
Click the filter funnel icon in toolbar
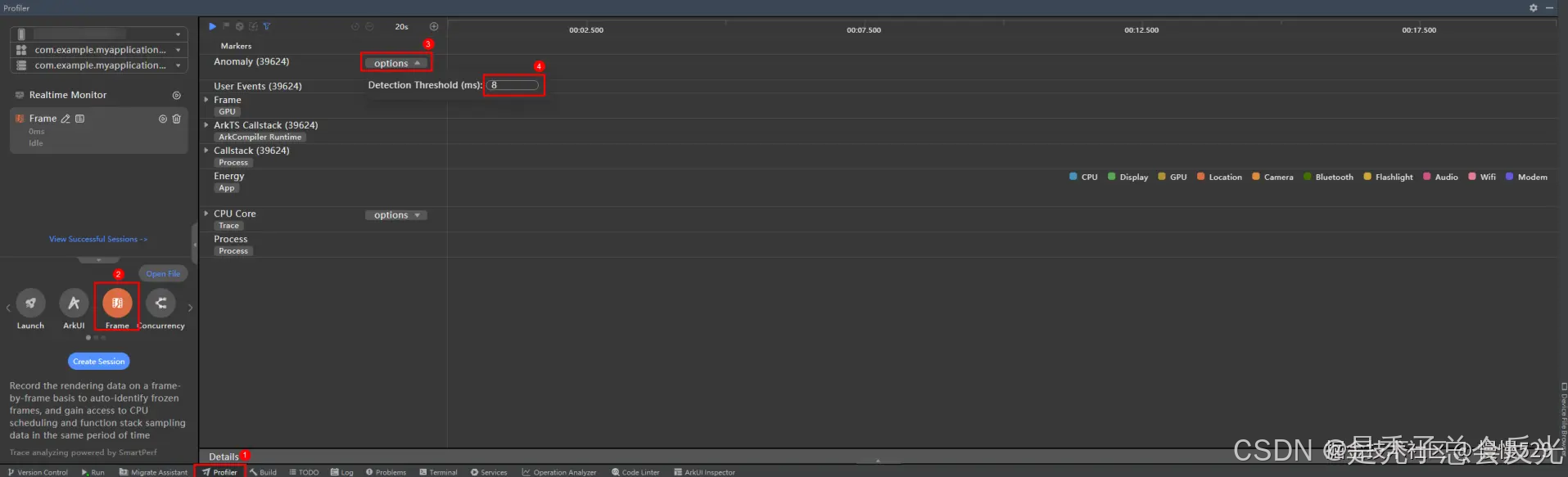[x=266, y=26]
